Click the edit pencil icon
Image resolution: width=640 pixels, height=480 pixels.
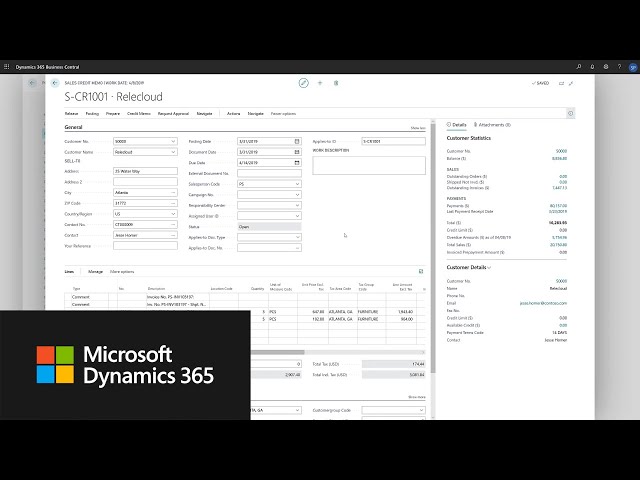pyautogui.click(x=303, y=83)
